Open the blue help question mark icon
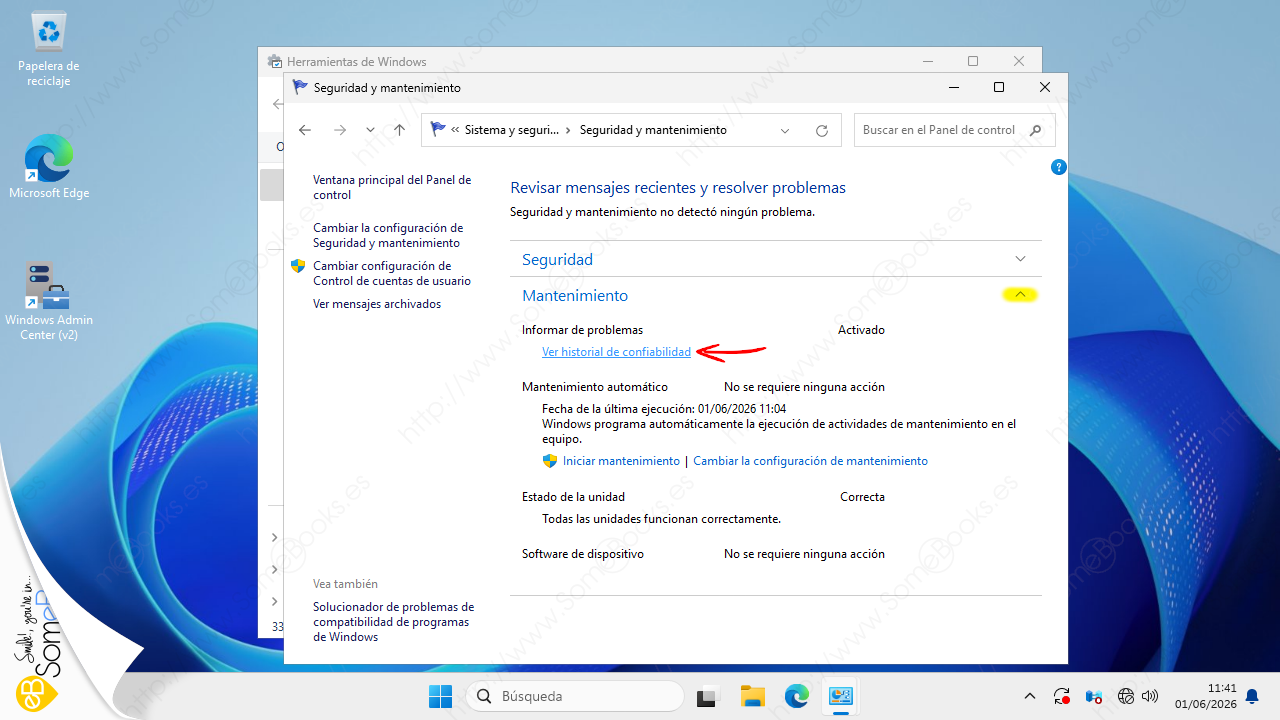The image size is (1280, 720). [x=1059, y=167]
